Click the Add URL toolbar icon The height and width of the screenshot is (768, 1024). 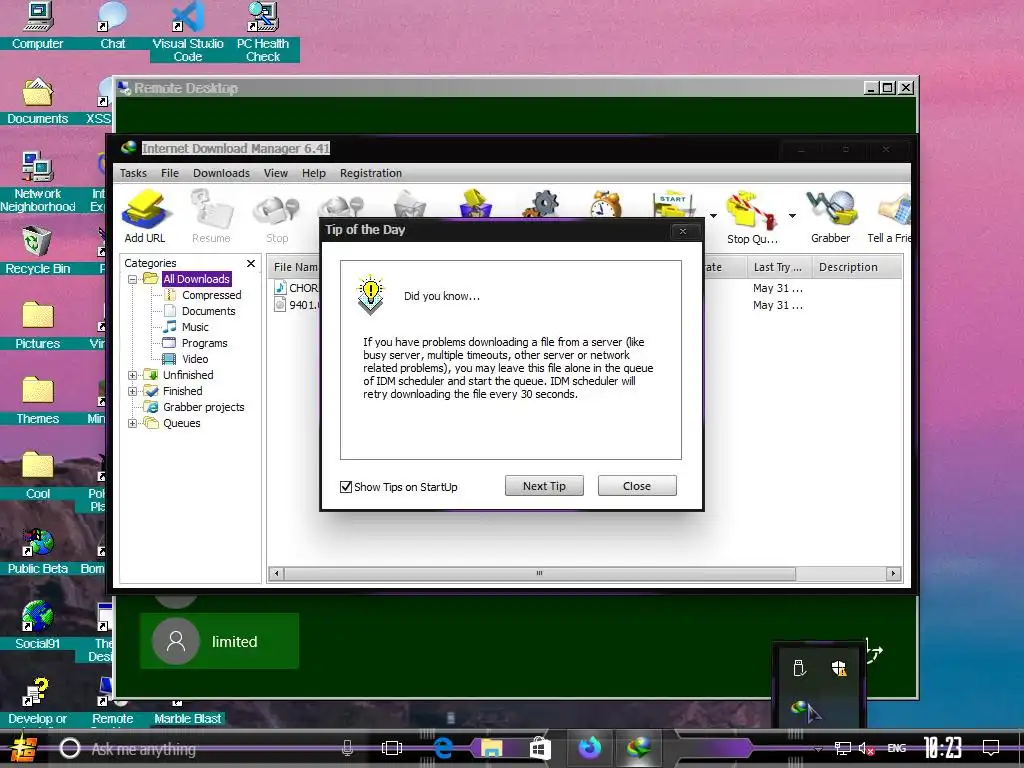tap(146, 209)
